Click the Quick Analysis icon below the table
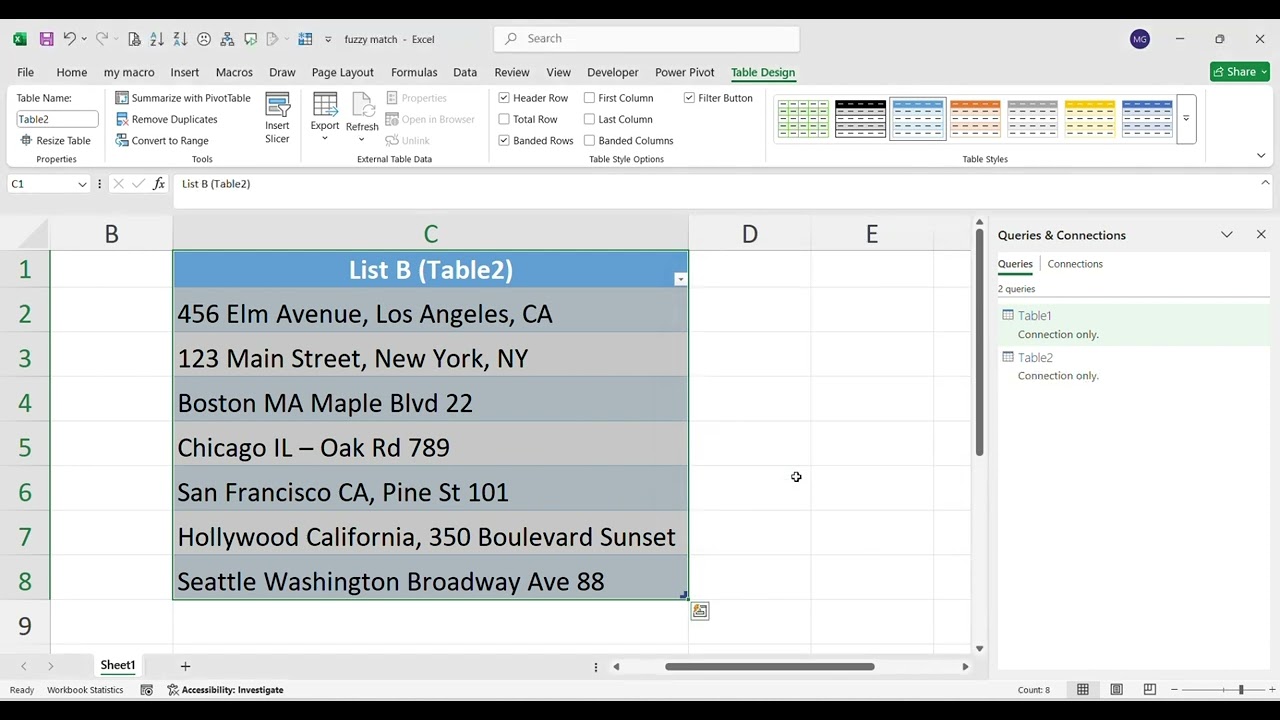This screenshot has height=720, width=1280. pyautogui.click(x=700, y=611)
